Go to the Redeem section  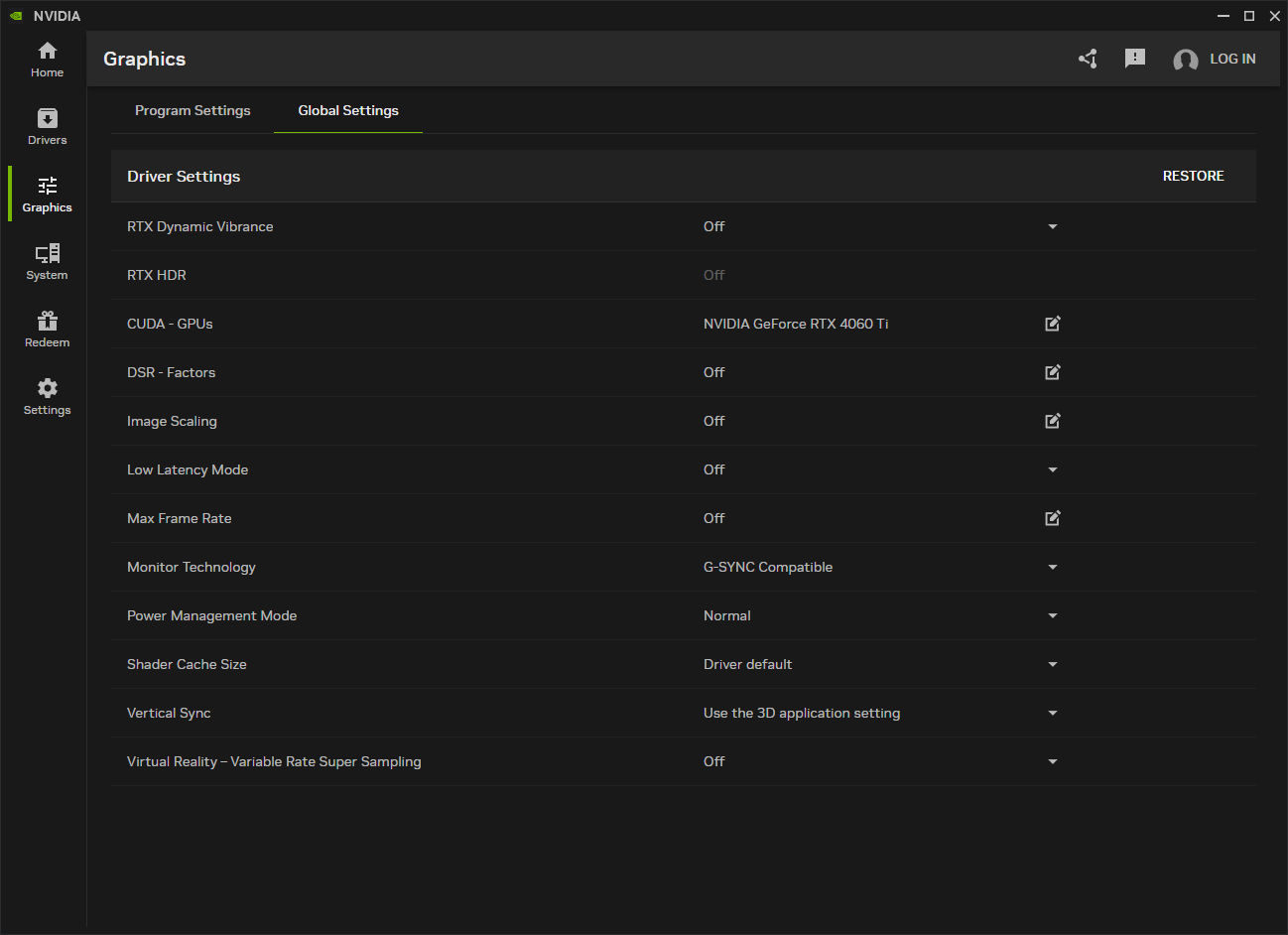click(x=46, y=328)
